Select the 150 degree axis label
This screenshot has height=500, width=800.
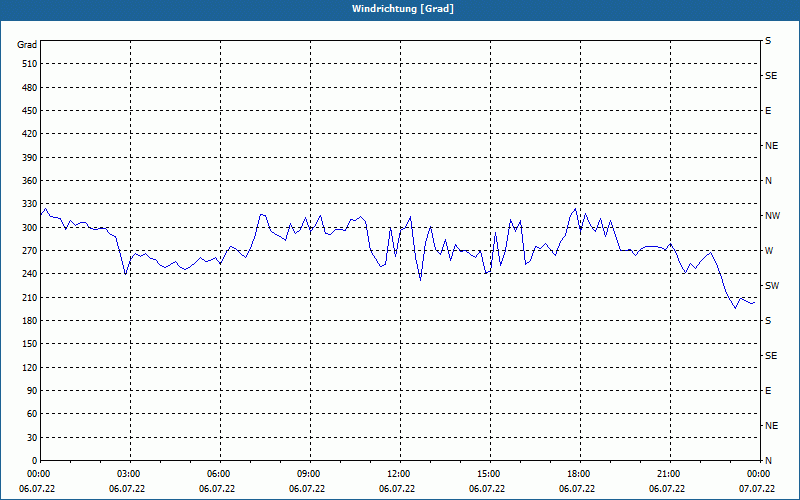(x=30, y=344)
